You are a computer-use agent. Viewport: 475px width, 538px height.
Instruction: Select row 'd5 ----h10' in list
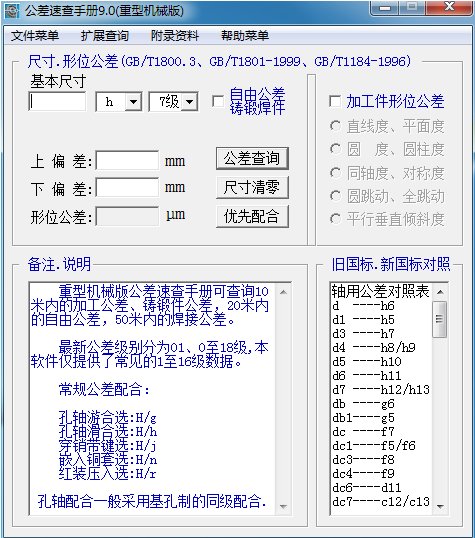click(x=367, y=362)
